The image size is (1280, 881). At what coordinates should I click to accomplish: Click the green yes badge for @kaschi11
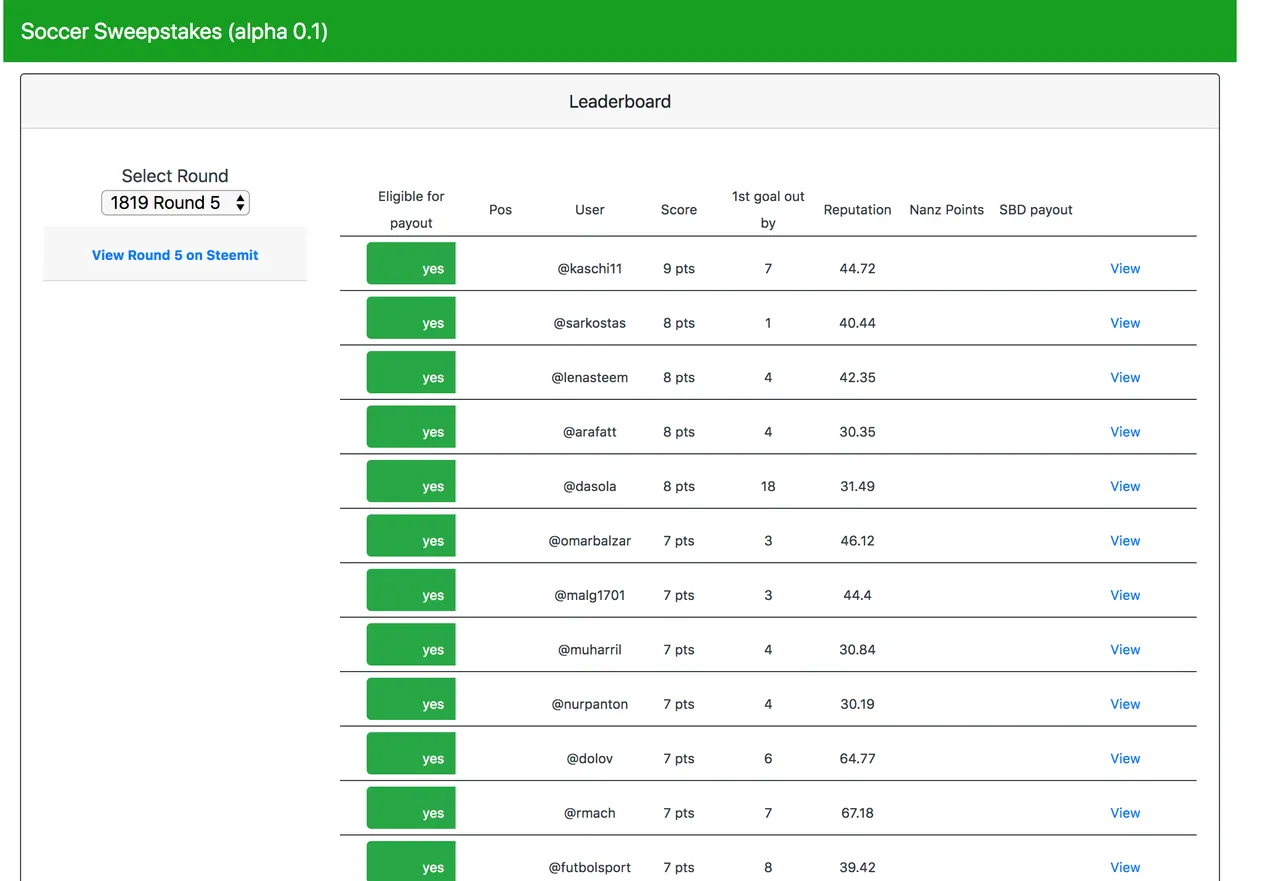tap(411, 263)
